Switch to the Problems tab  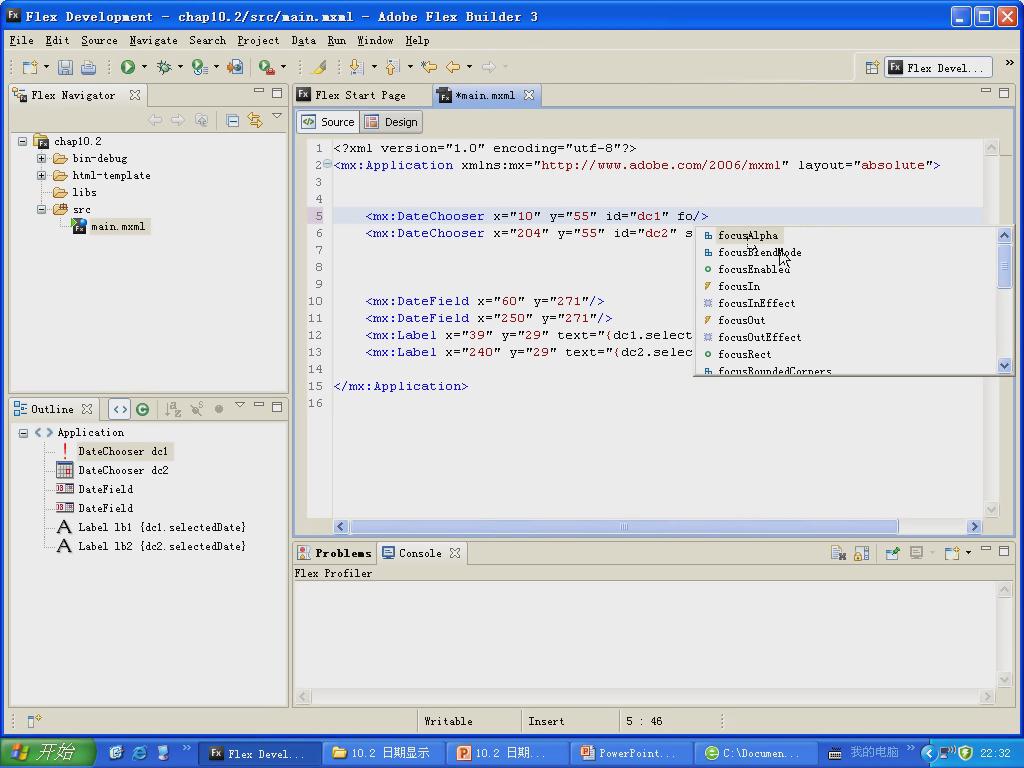pyautogui.click(x=335, y=553)
